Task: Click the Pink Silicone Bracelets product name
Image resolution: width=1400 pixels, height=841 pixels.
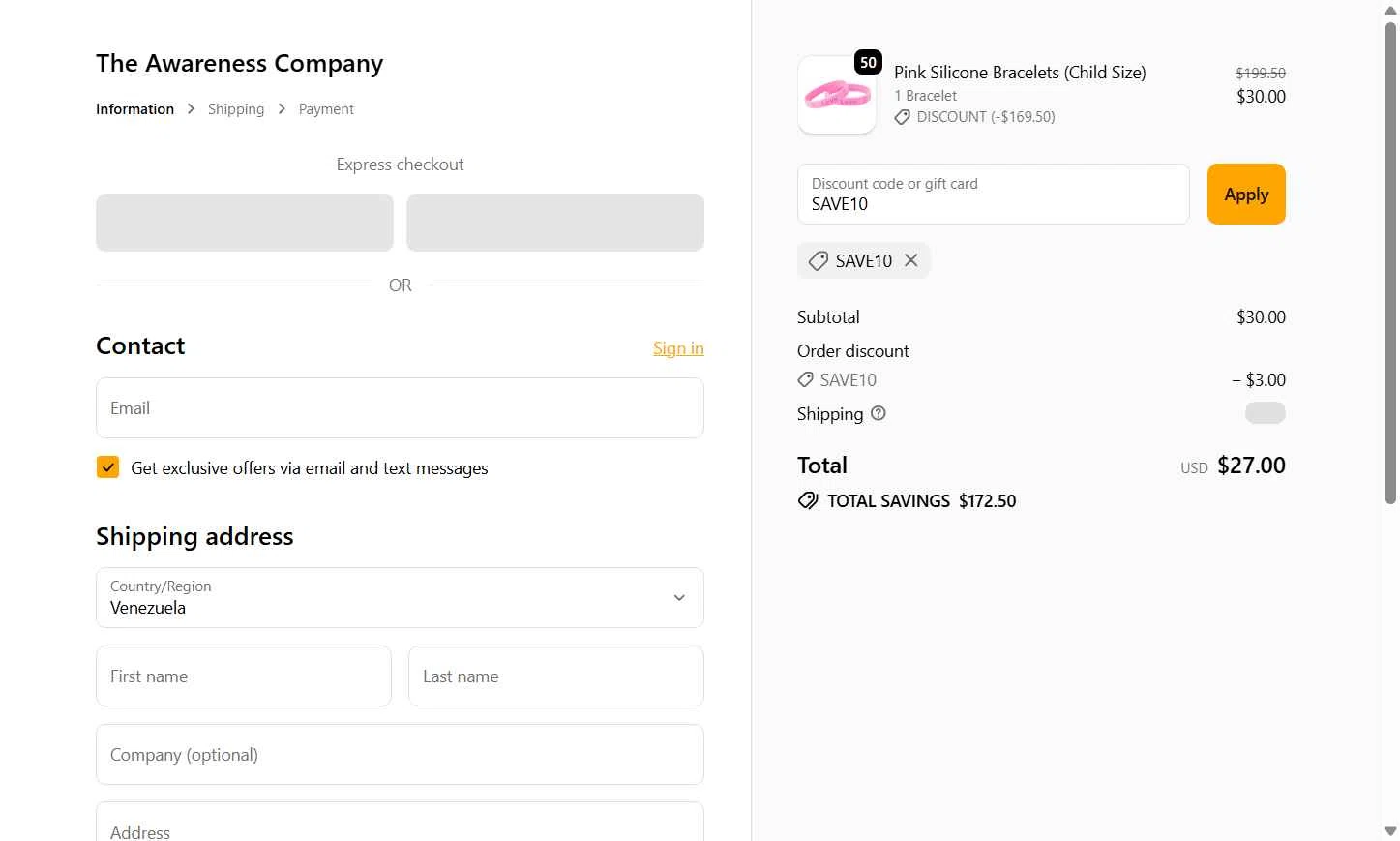Action: 1020,73
